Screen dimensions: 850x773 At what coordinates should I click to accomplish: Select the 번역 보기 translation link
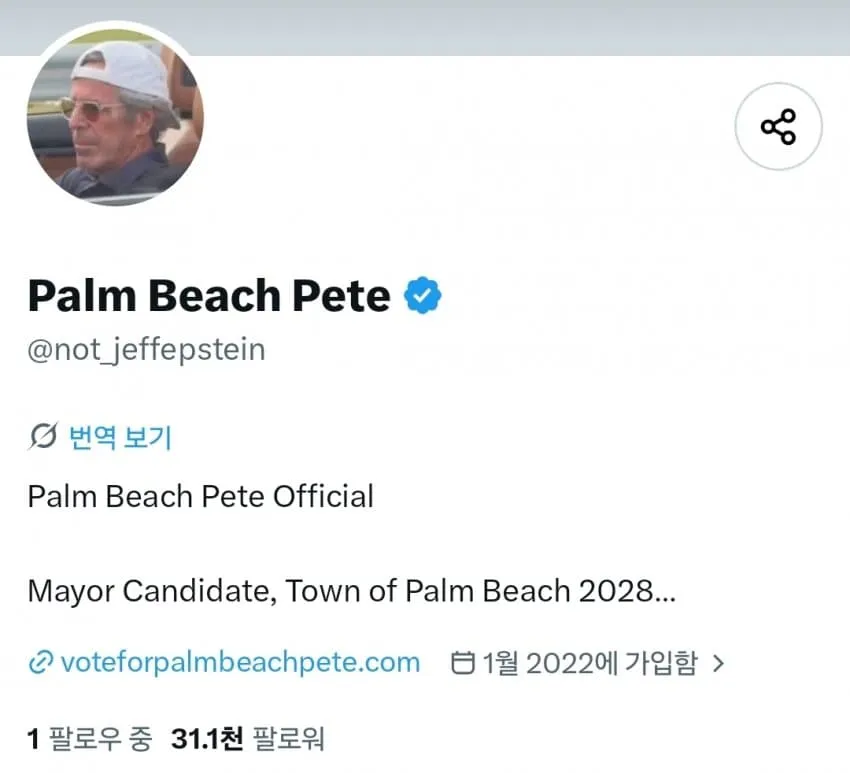pos(120,437)
